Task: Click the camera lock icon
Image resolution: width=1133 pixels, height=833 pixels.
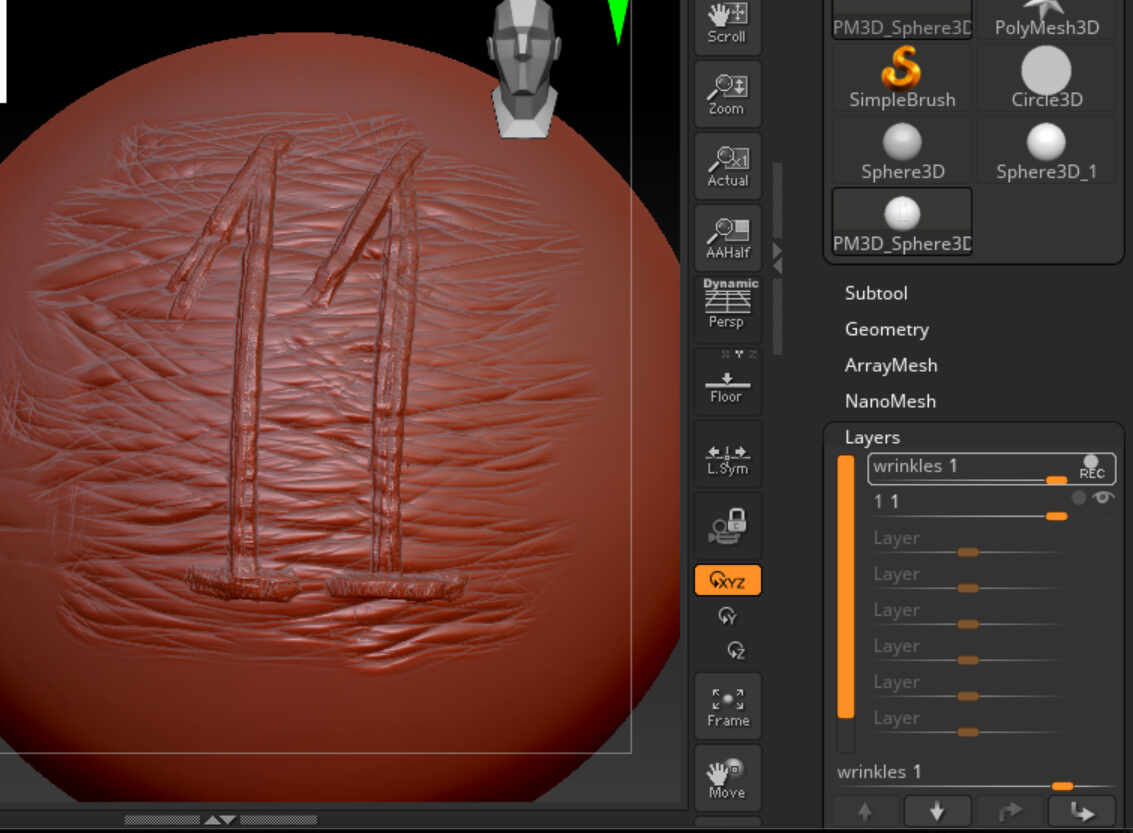Action: (x=727, y=526)
